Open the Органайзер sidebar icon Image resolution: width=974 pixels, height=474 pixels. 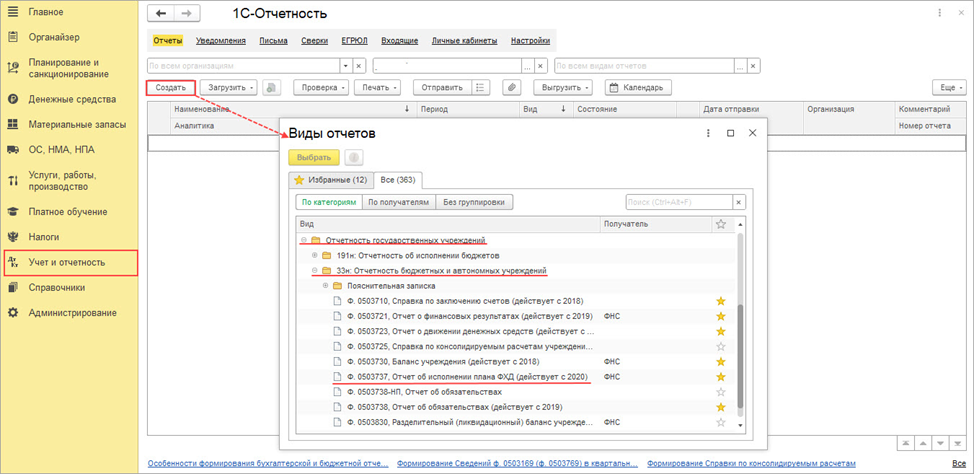point(12,37)
